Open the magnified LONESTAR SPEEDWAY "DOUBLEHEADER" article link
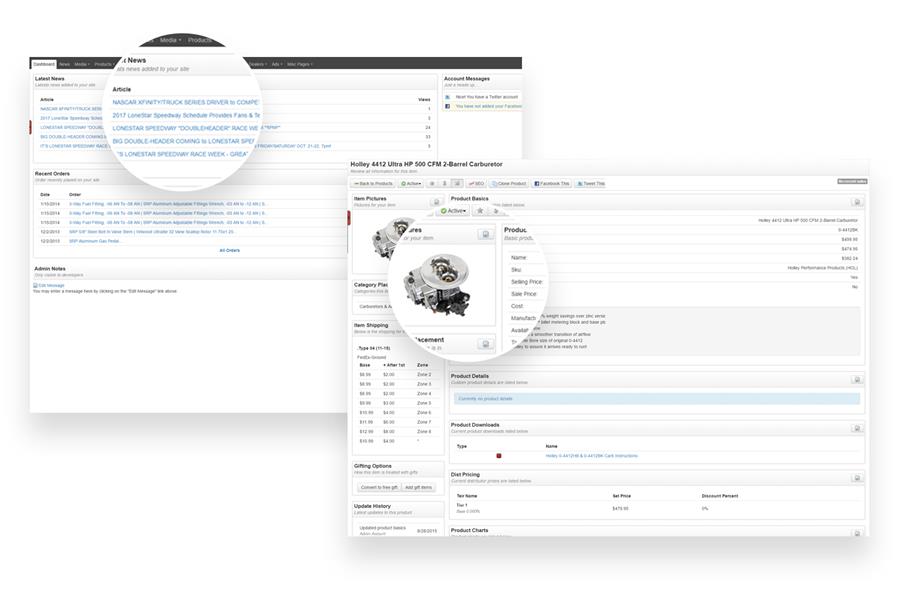 (187, 128)
